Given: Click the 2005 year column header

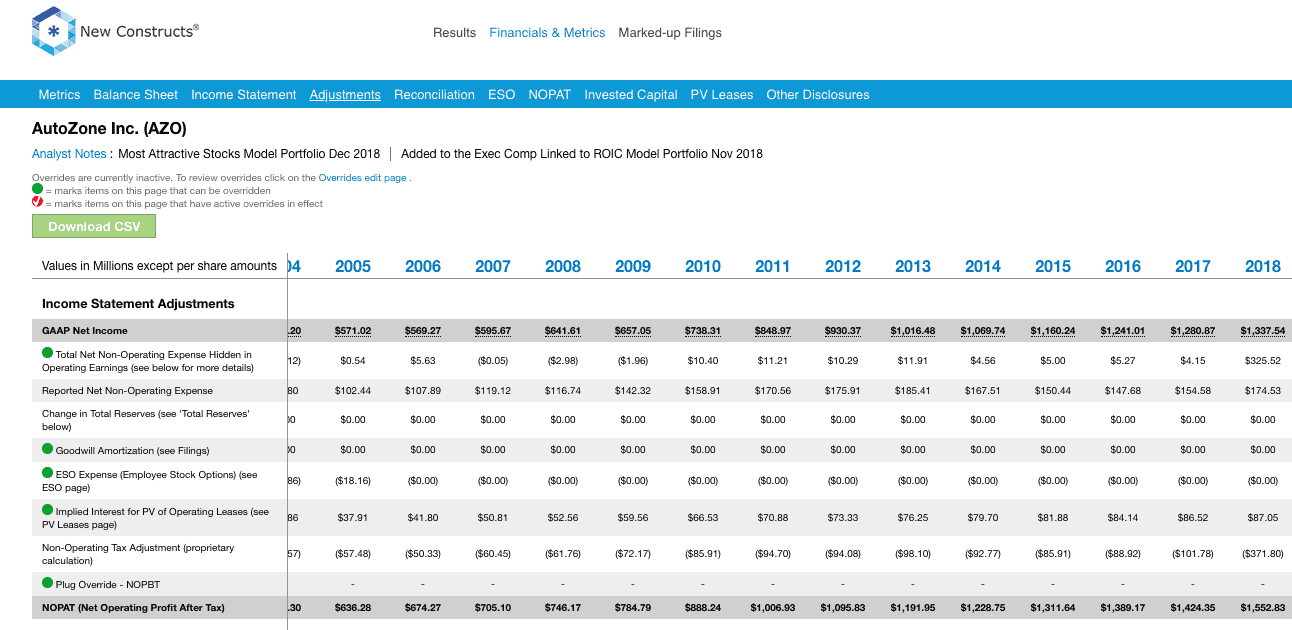Looking at the screenshot, I should [353, 266].
